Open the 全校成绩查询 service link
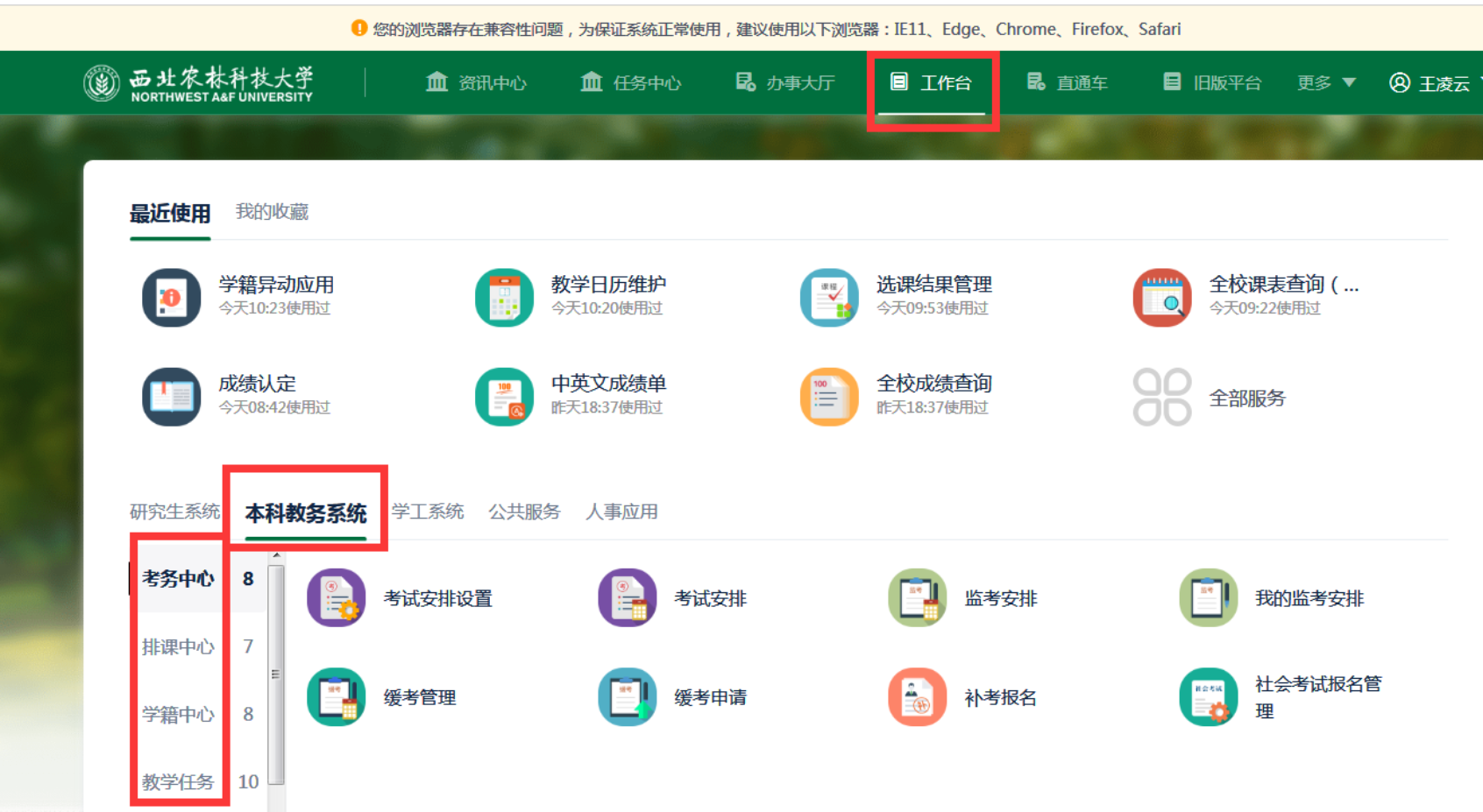 pyautogui.click(x=933, y=384)
